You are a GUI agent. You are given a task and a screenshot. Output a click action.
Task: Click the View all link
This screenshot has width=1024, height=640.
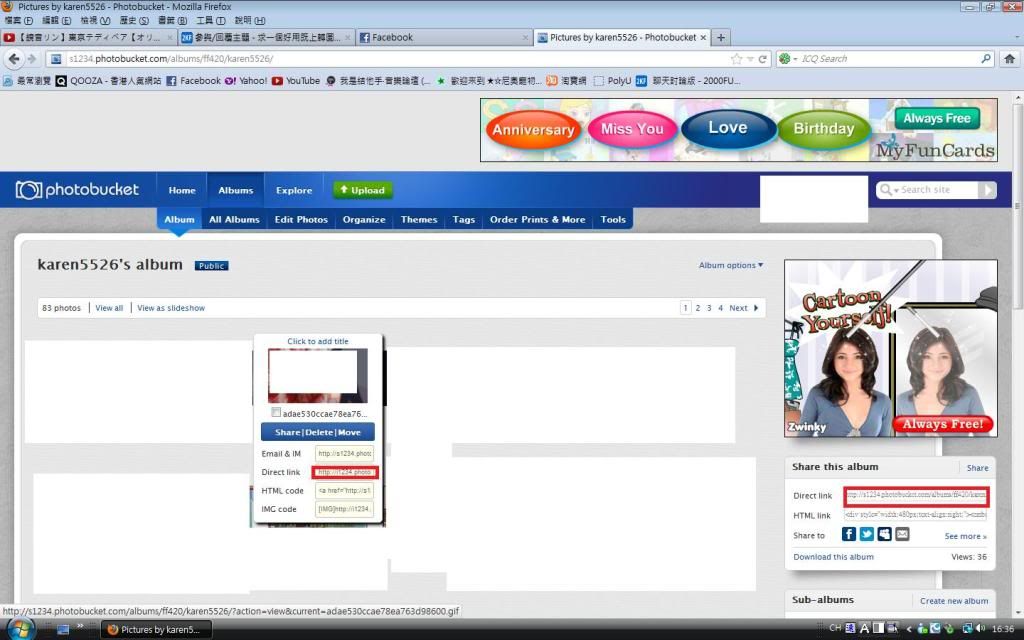pos(109,308)
